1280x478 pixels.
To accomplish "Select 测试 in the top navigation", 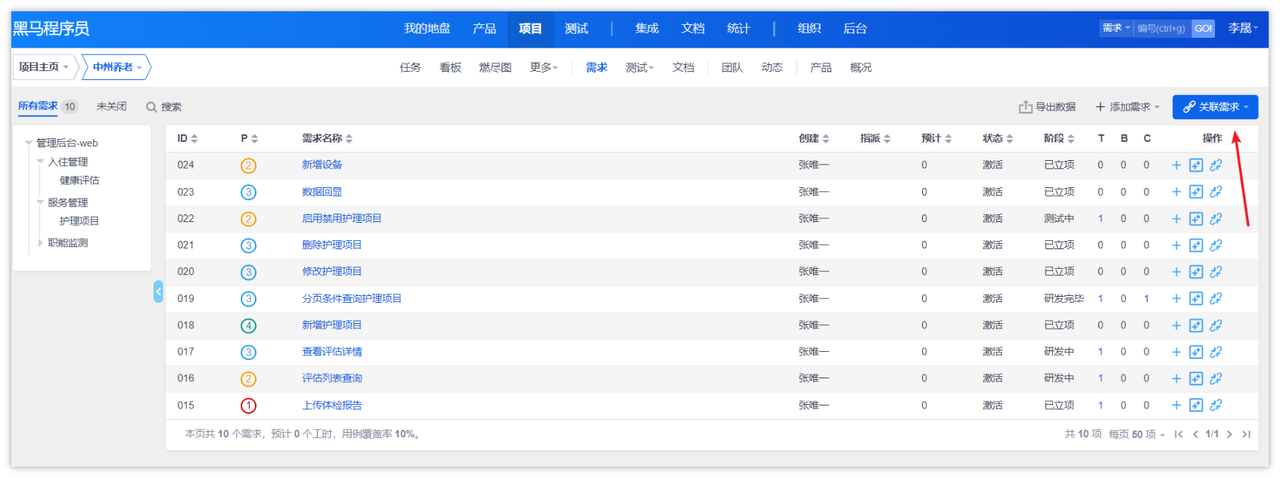I will pos(576,28).
